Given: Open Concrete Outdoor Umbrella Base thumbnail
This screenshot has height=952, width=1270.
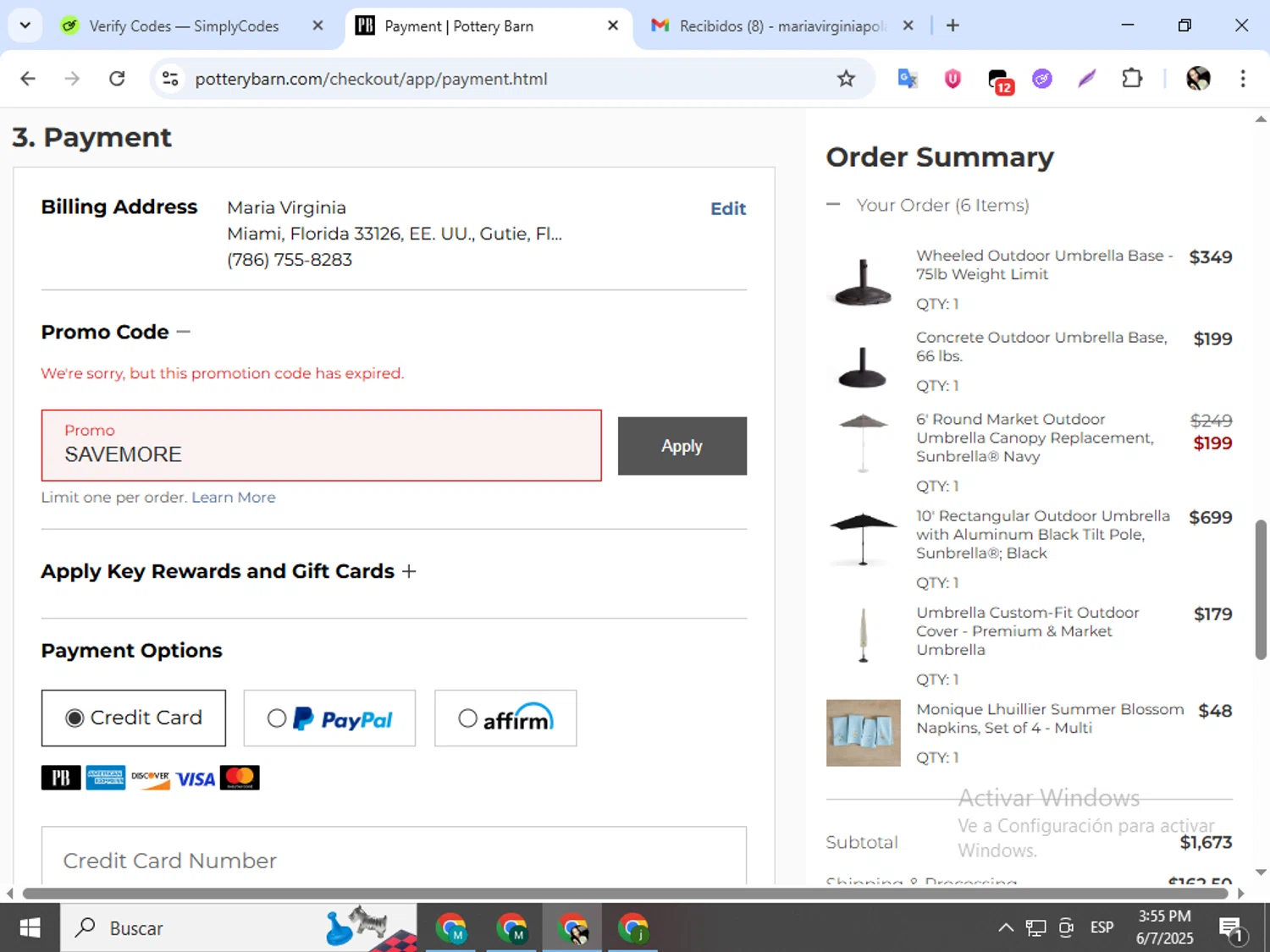Looking at the screenshot, I should point(863,366).
